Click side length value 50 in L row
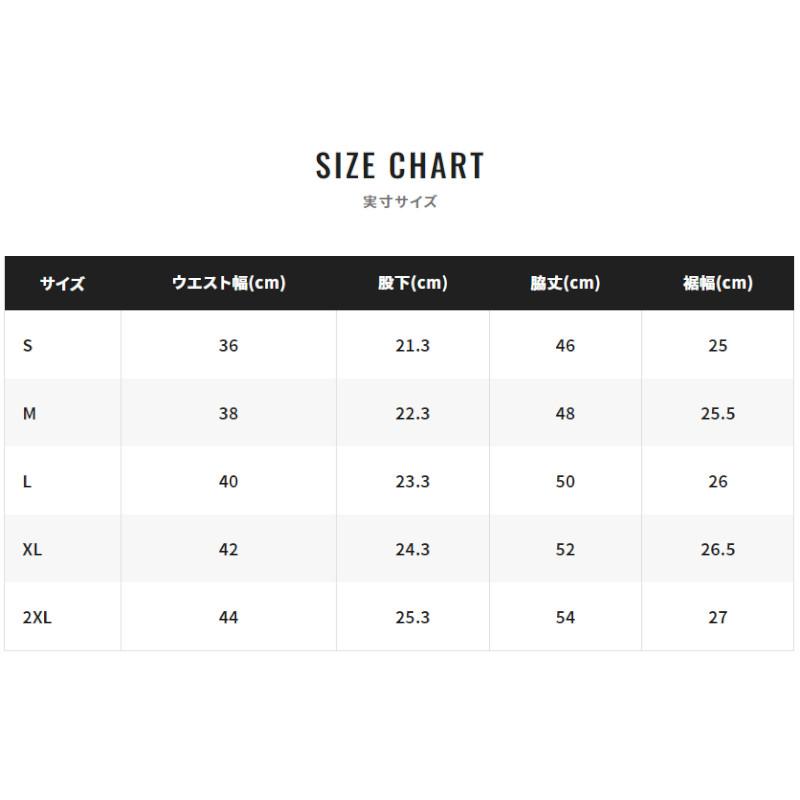The width and height of the screenshot is (800, 800). pyautogui.click(x=565, y=481)
